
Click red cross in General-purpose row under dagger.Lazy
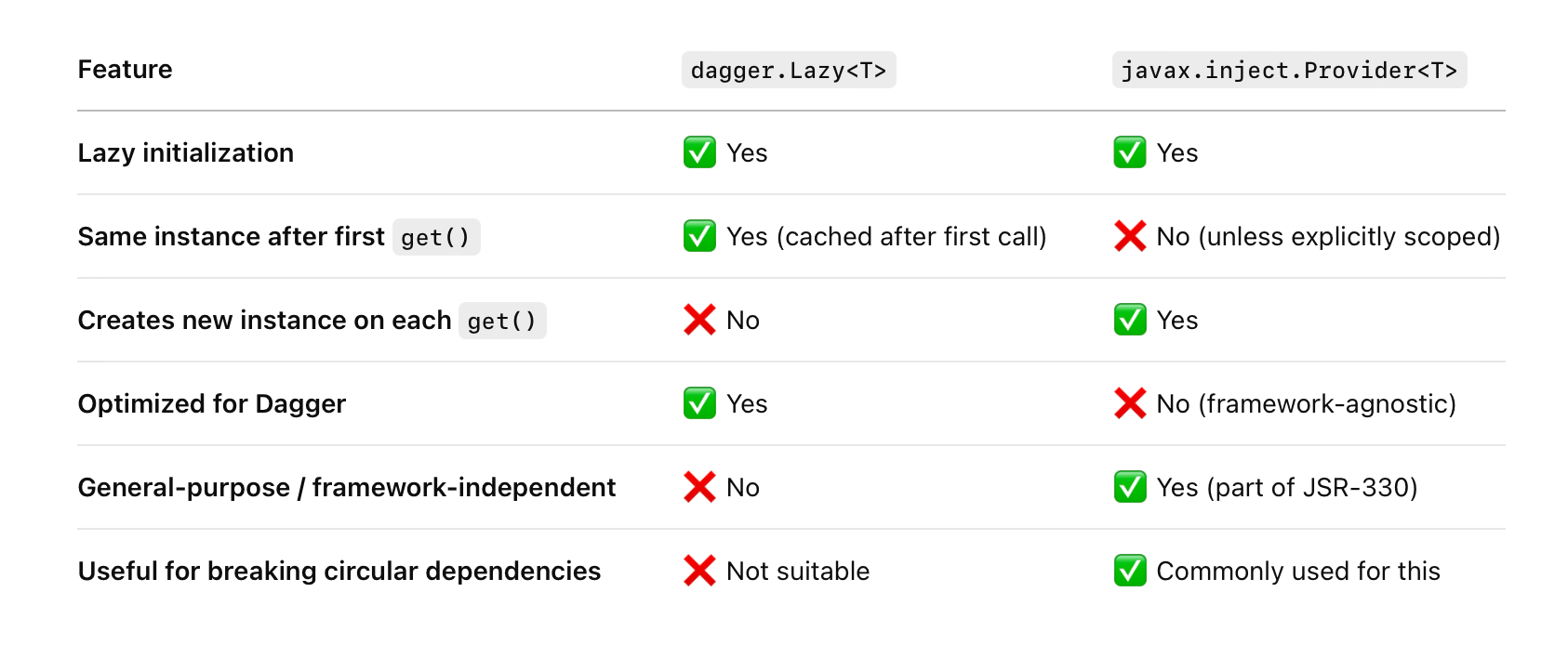tap(699, 487)
